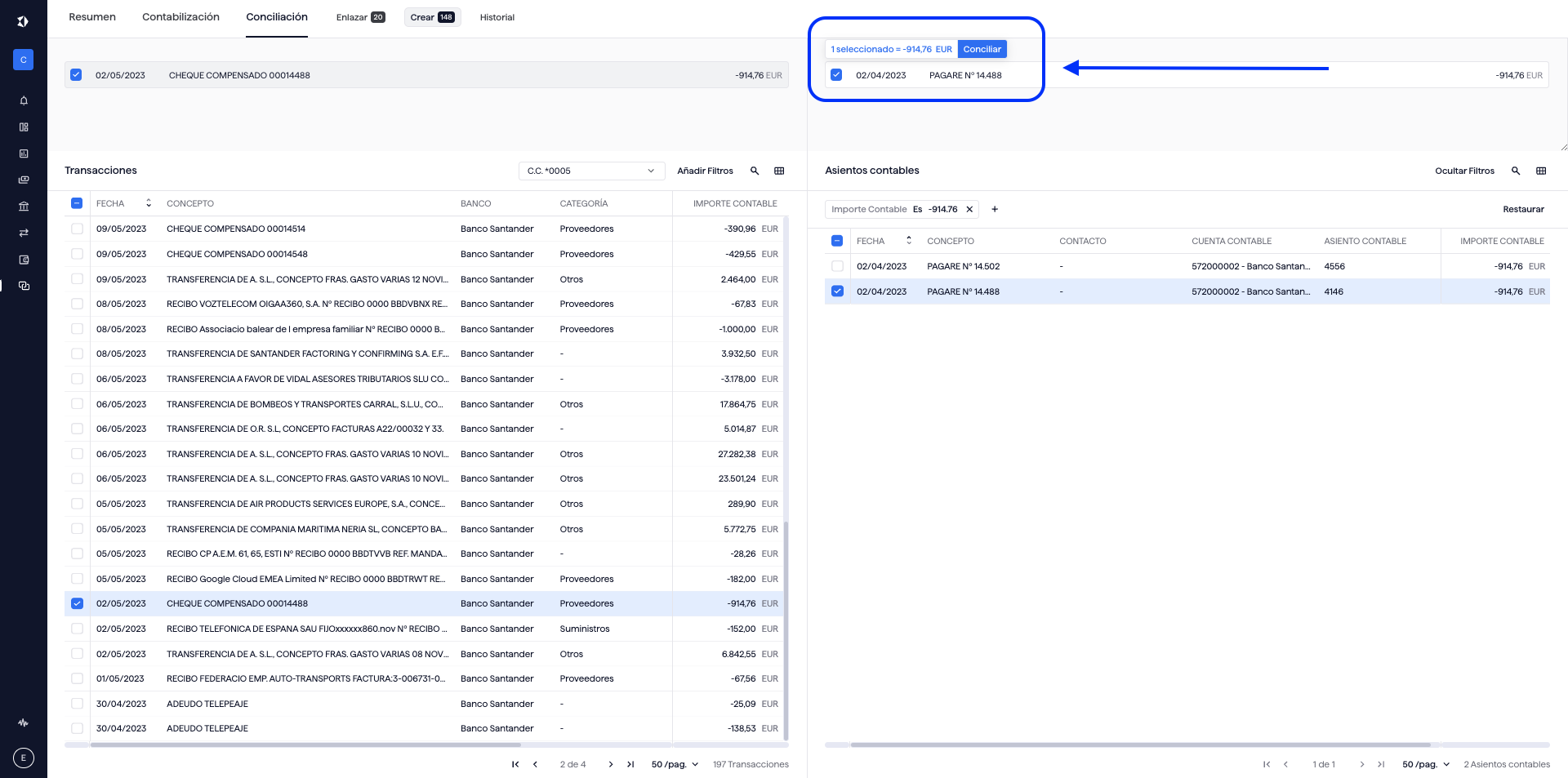Toggle select-all checkbox in Transacciones header
The height and width of the screenshot is (778, 1568).
(77, 203)
